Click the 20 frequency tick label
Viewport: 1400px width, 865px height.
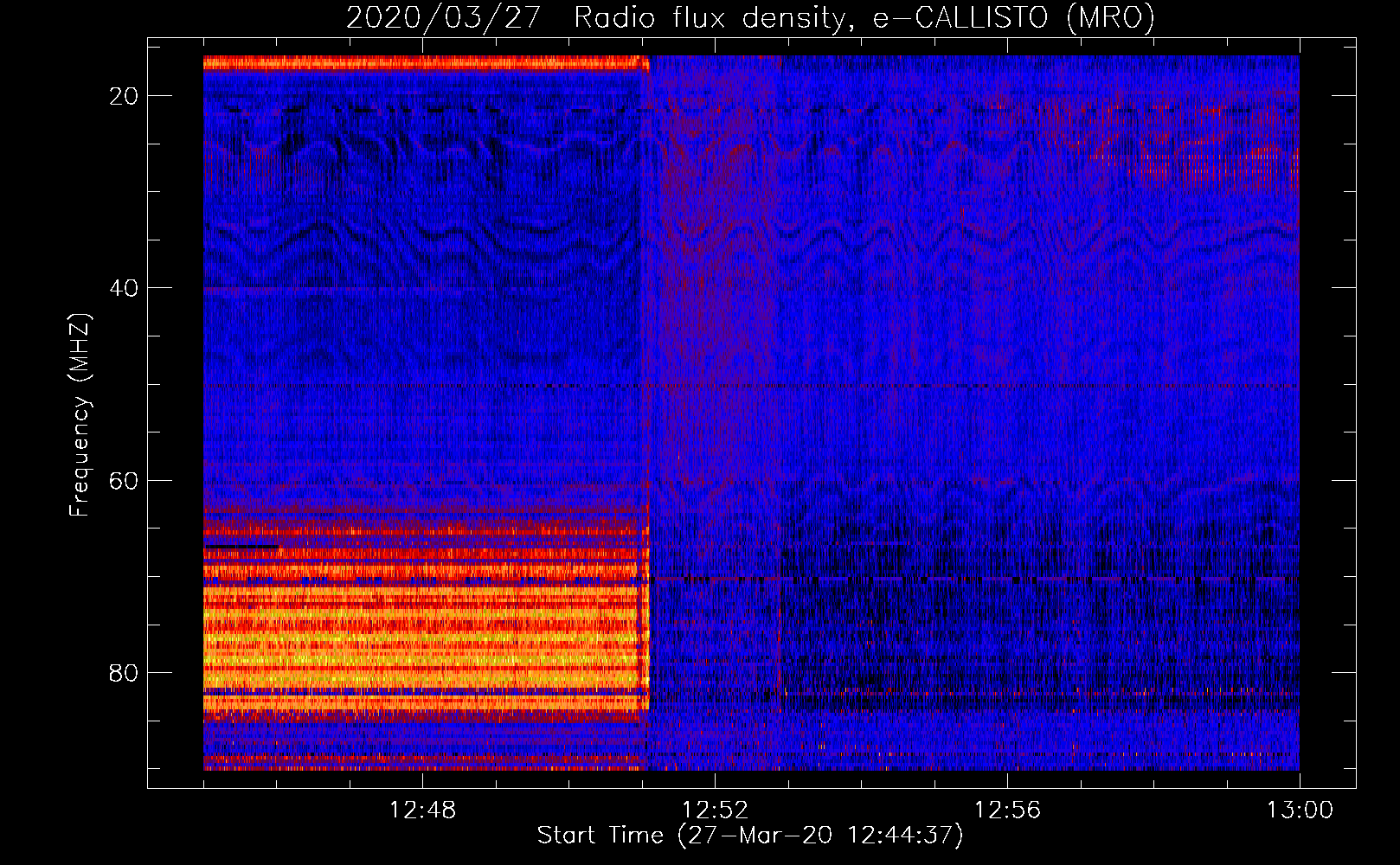click(125, 96)
